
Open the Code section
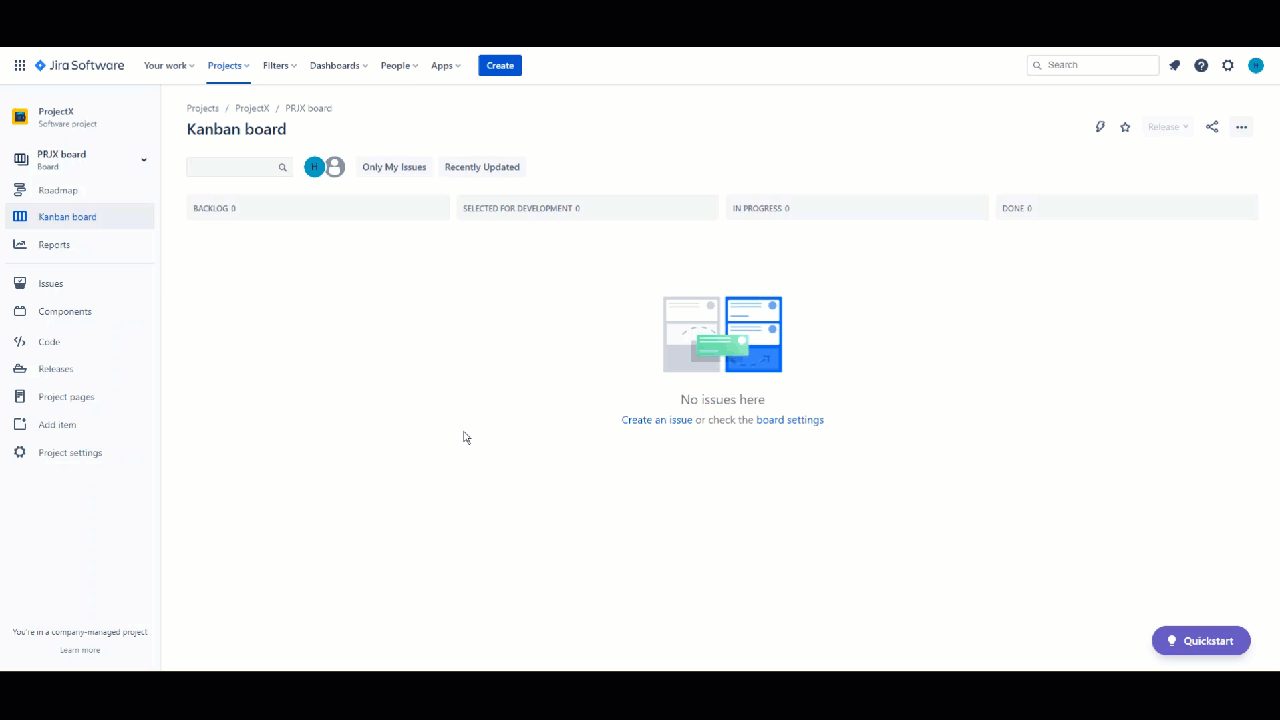click(49, 341)
